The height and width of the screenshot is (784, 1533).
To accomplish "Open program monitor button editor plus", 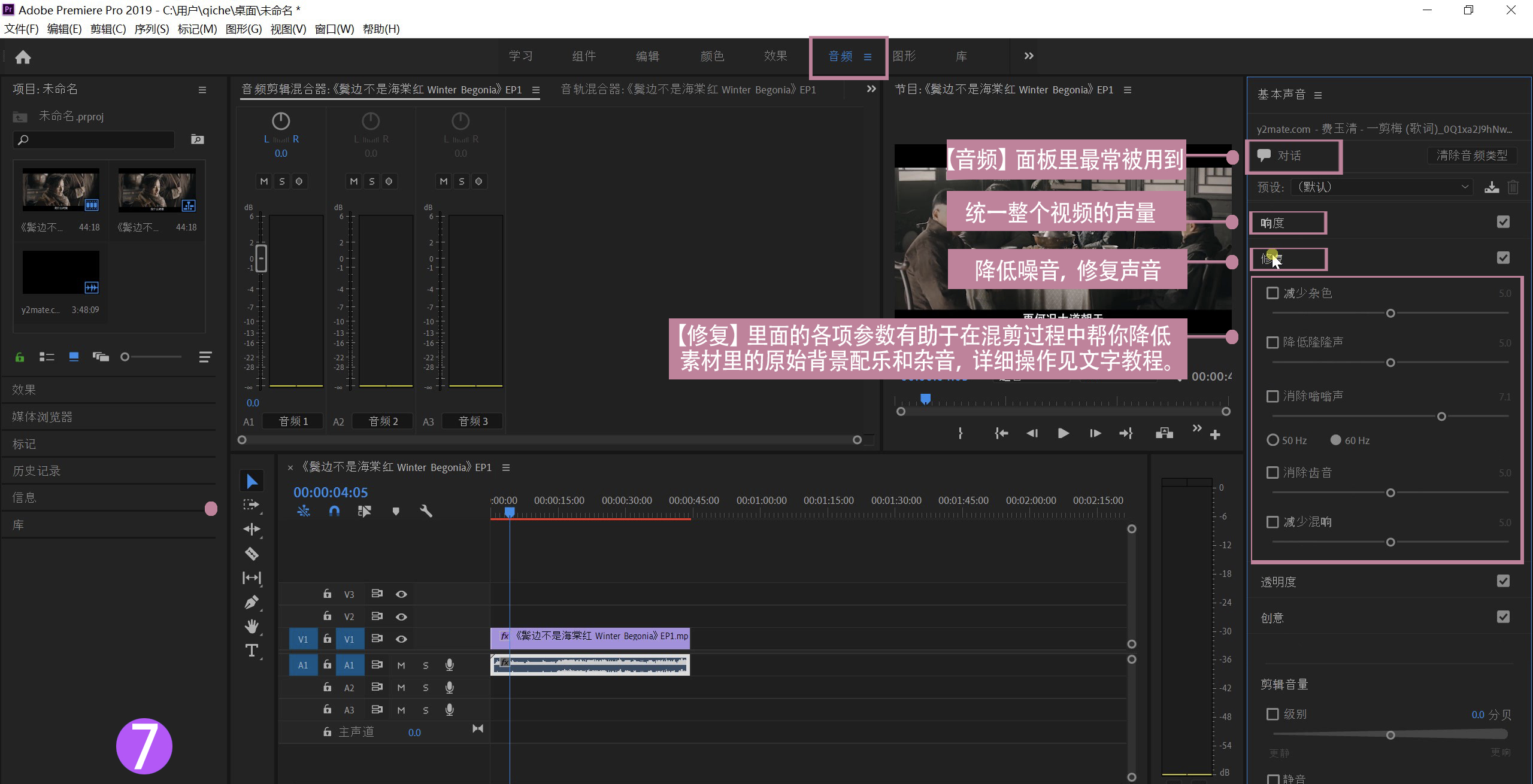I will click(x=1215, y=434).
